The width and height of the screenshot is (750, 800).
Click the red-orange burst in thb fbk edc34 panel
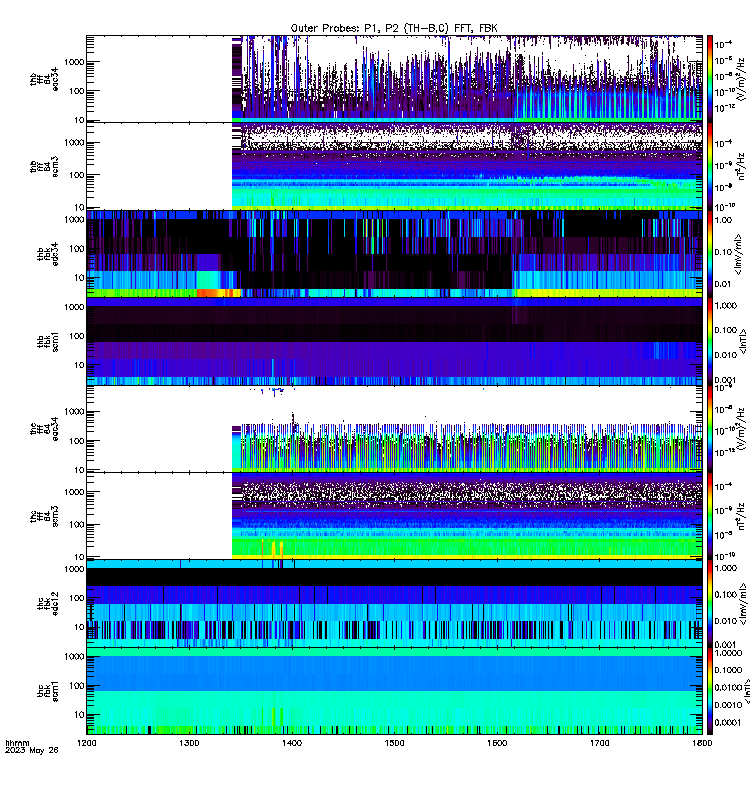pyautogui.click(x=218, y=293)
